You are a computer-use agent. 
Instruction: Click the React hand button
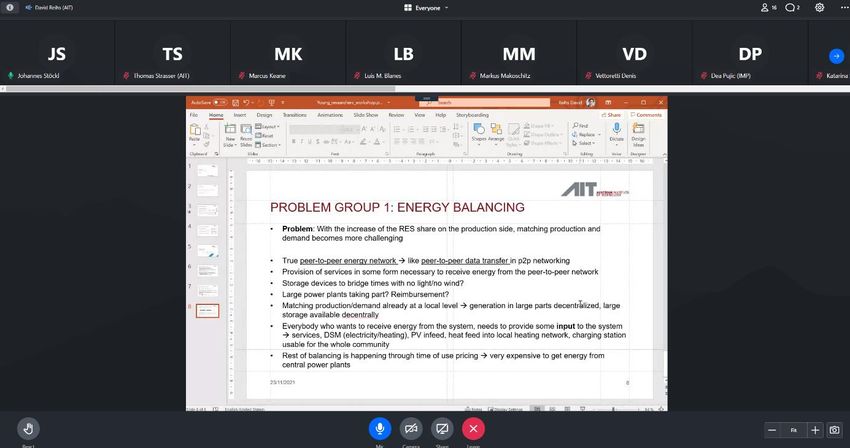(x=28, y=429)
